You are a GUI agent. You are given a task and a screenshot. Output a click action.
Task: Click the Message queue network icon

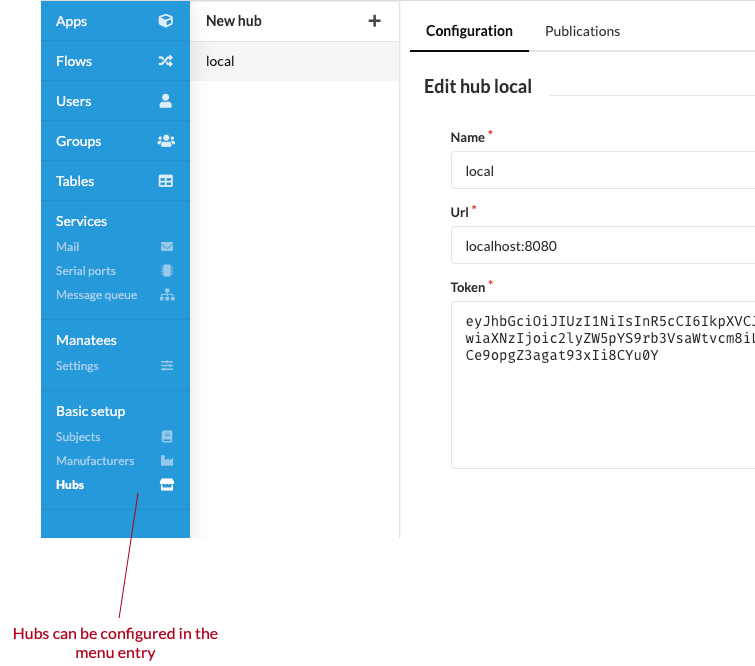point(167,295)
